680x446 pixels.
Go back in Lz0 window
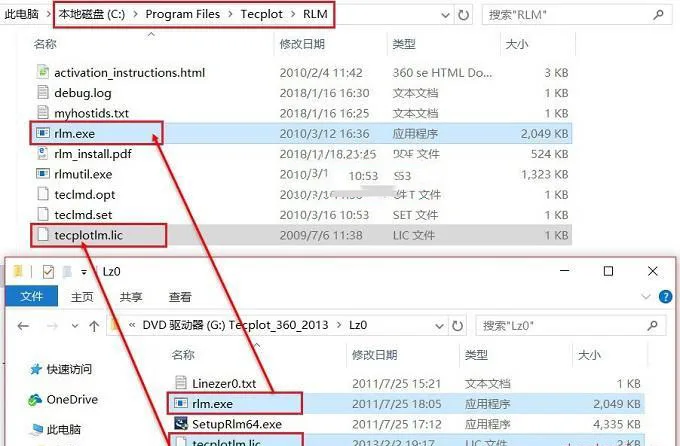tap(23, 325)
